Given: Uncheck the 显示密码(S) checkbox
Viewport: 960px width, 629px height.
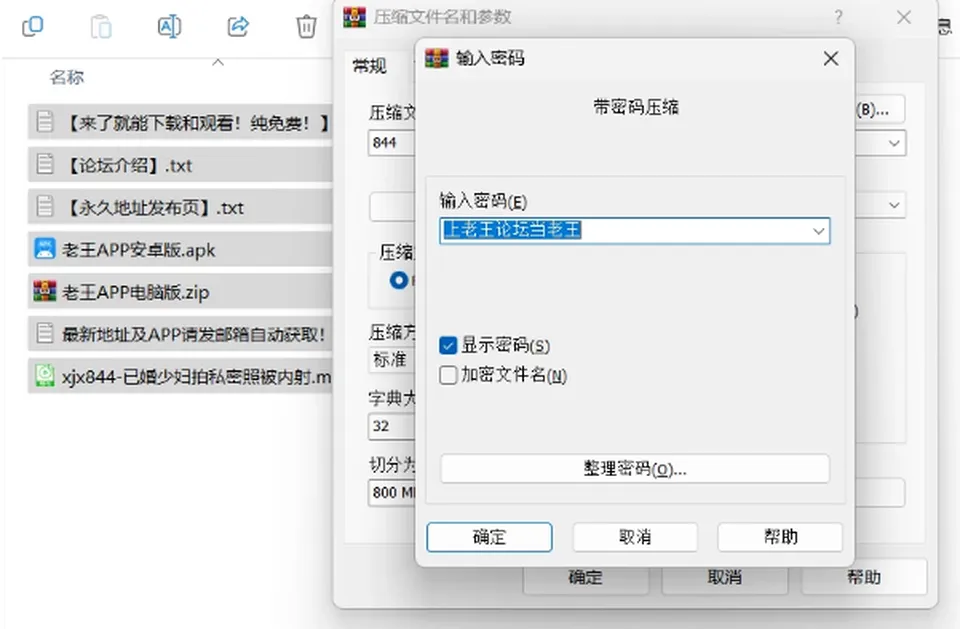Looking at the screenshot, I should click(448, 345).
